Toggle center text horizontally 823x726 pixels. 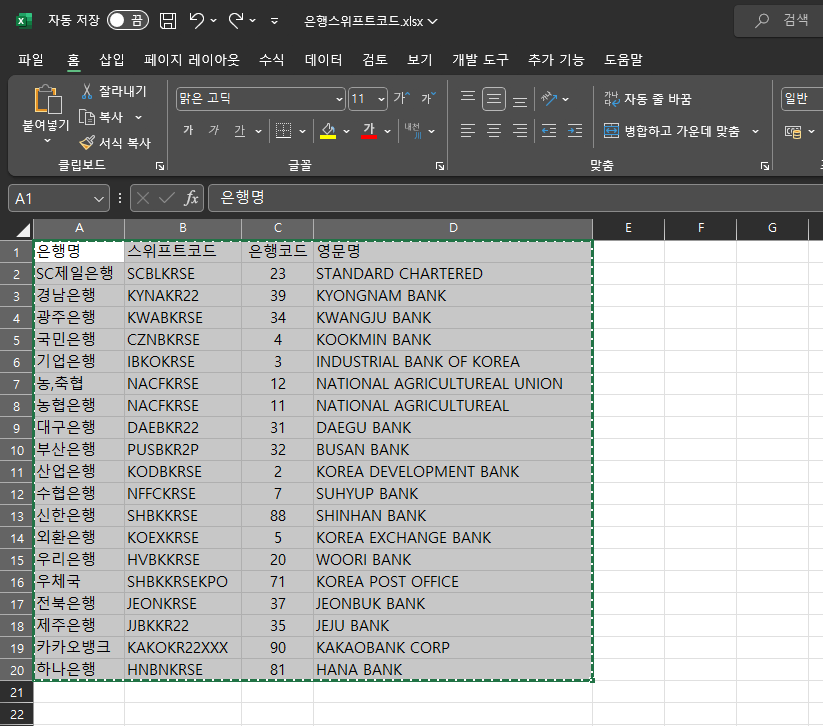tap(494, 131)
